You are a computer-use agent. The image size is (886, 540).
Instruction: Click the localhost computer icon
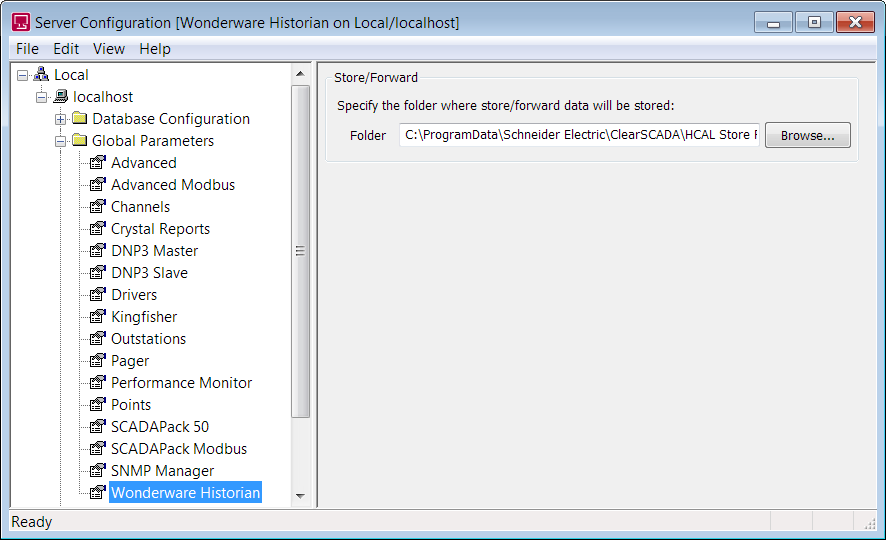tap(60, 97)
